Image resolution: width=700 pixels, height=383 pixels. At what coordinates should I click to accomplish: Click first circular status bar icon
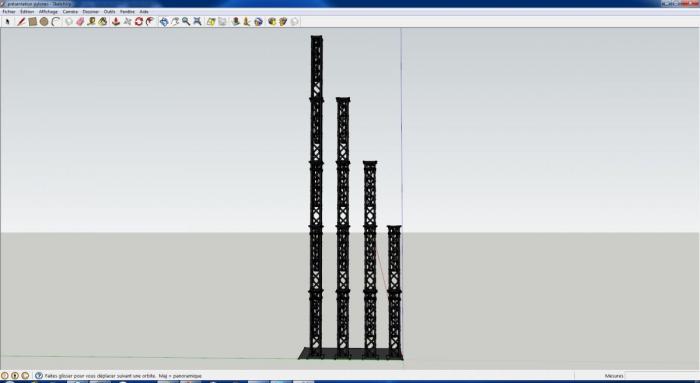[4, 376]
